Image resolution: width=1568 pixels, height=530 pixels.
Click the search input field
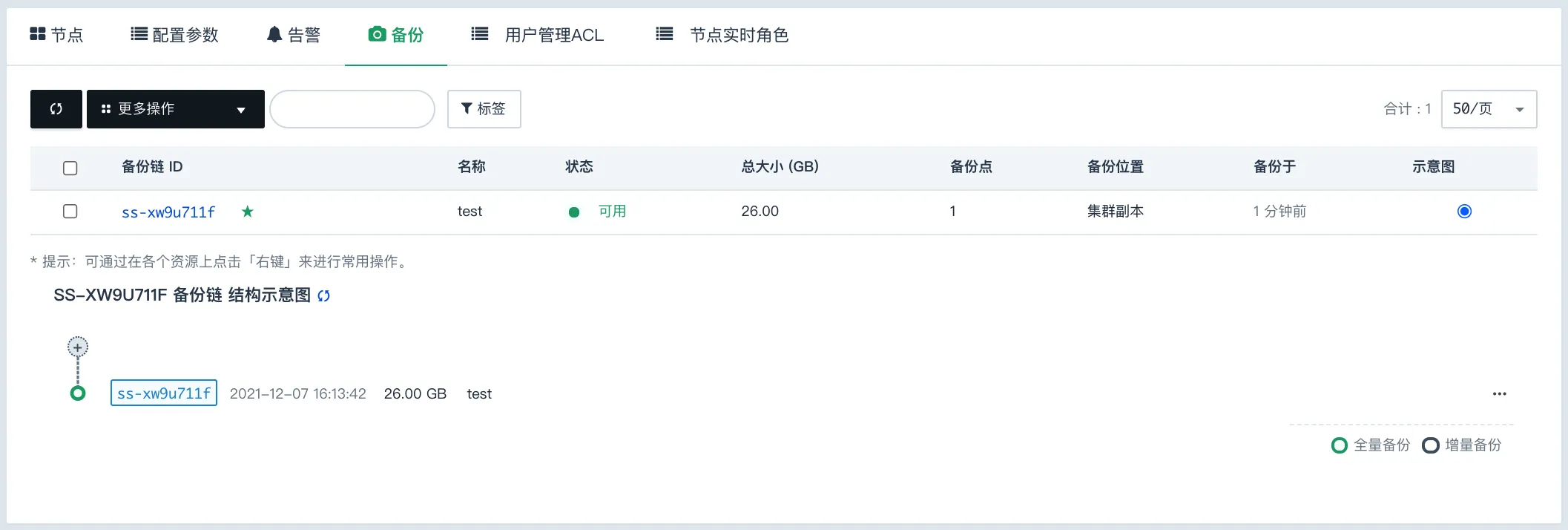tap(352, 108)
